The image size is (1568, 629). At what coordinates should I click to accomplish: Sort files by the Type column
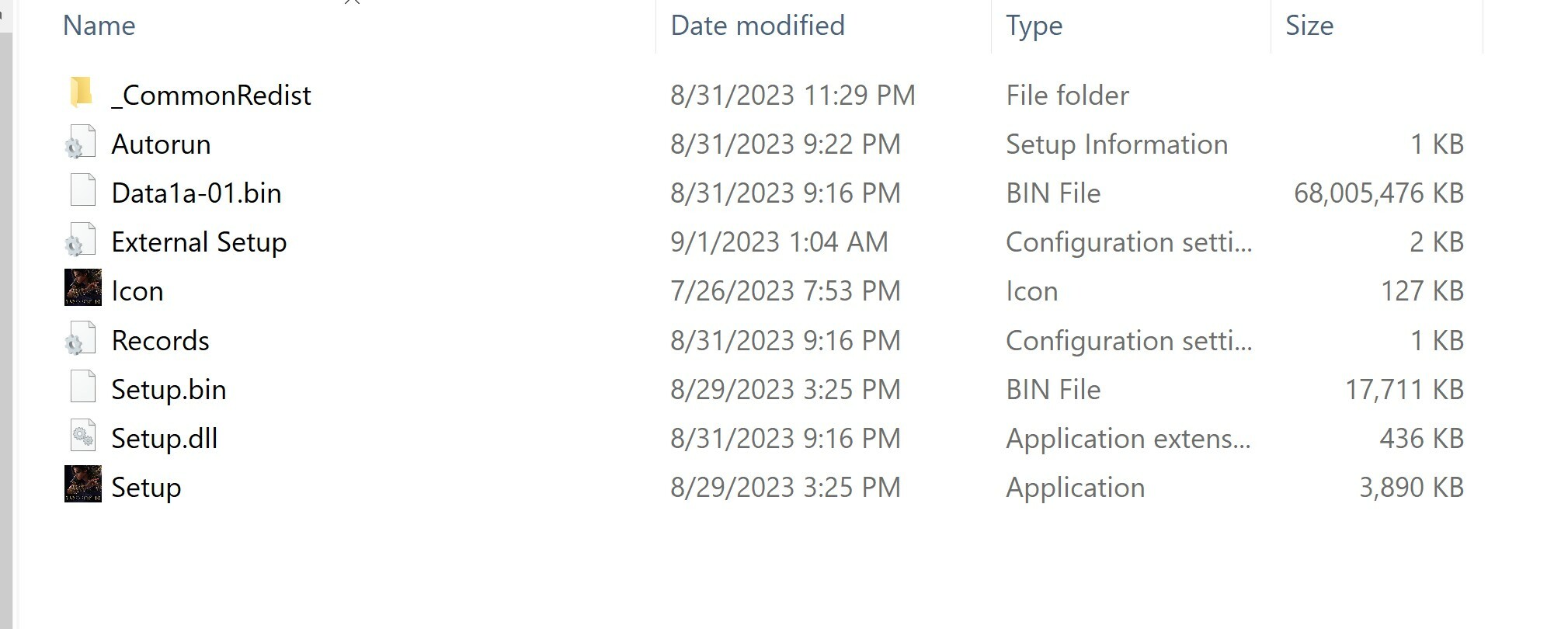tap(1034, 26)
